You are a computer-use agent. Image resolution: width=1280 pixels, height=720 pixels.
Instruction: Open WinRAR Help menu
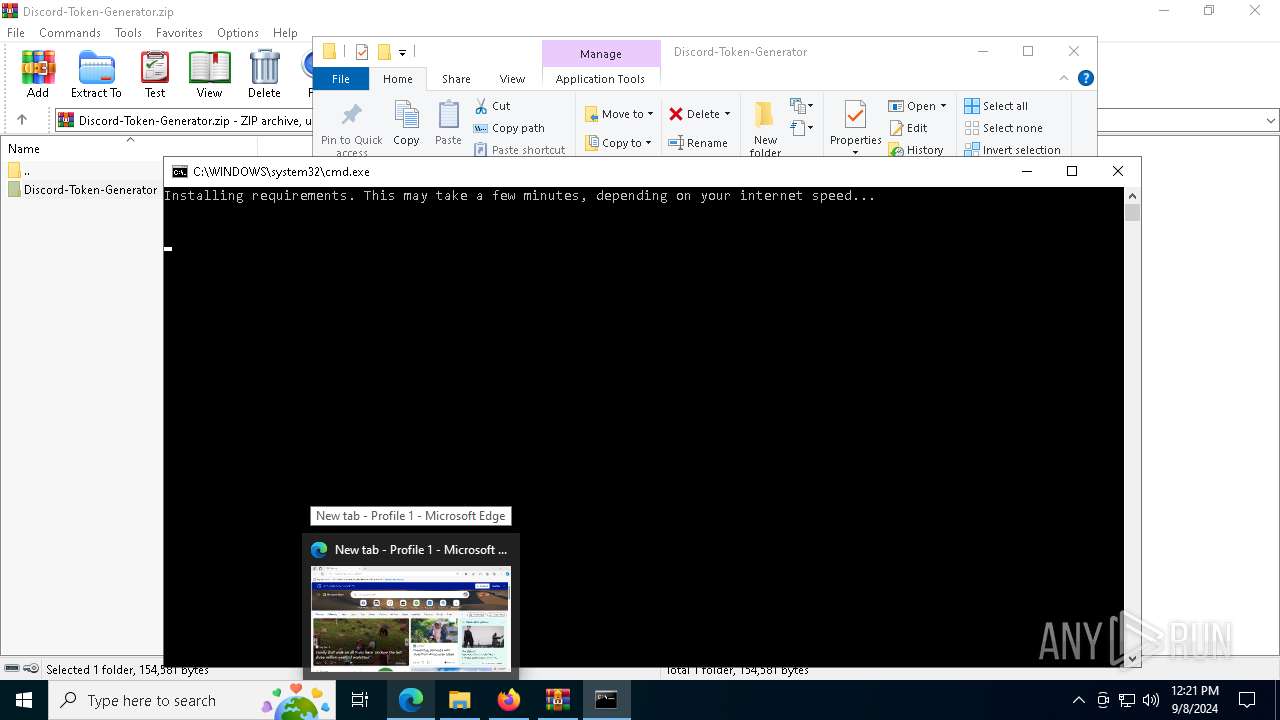coord(285,33)
